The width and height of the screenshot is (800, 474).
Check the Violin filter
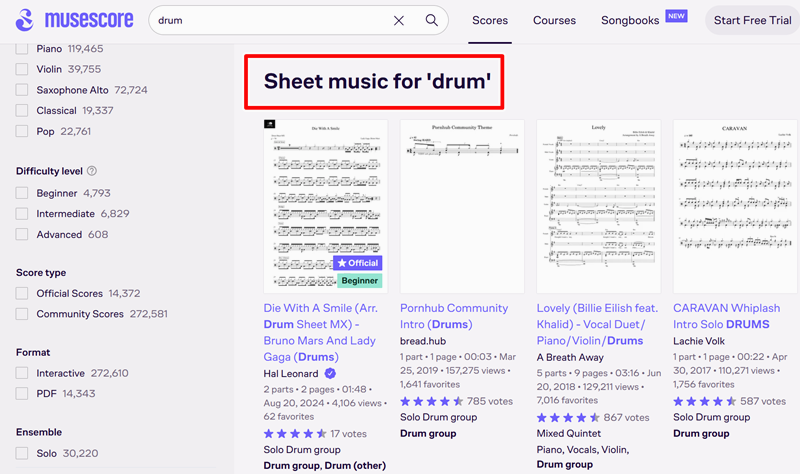[x=21, y=69]
